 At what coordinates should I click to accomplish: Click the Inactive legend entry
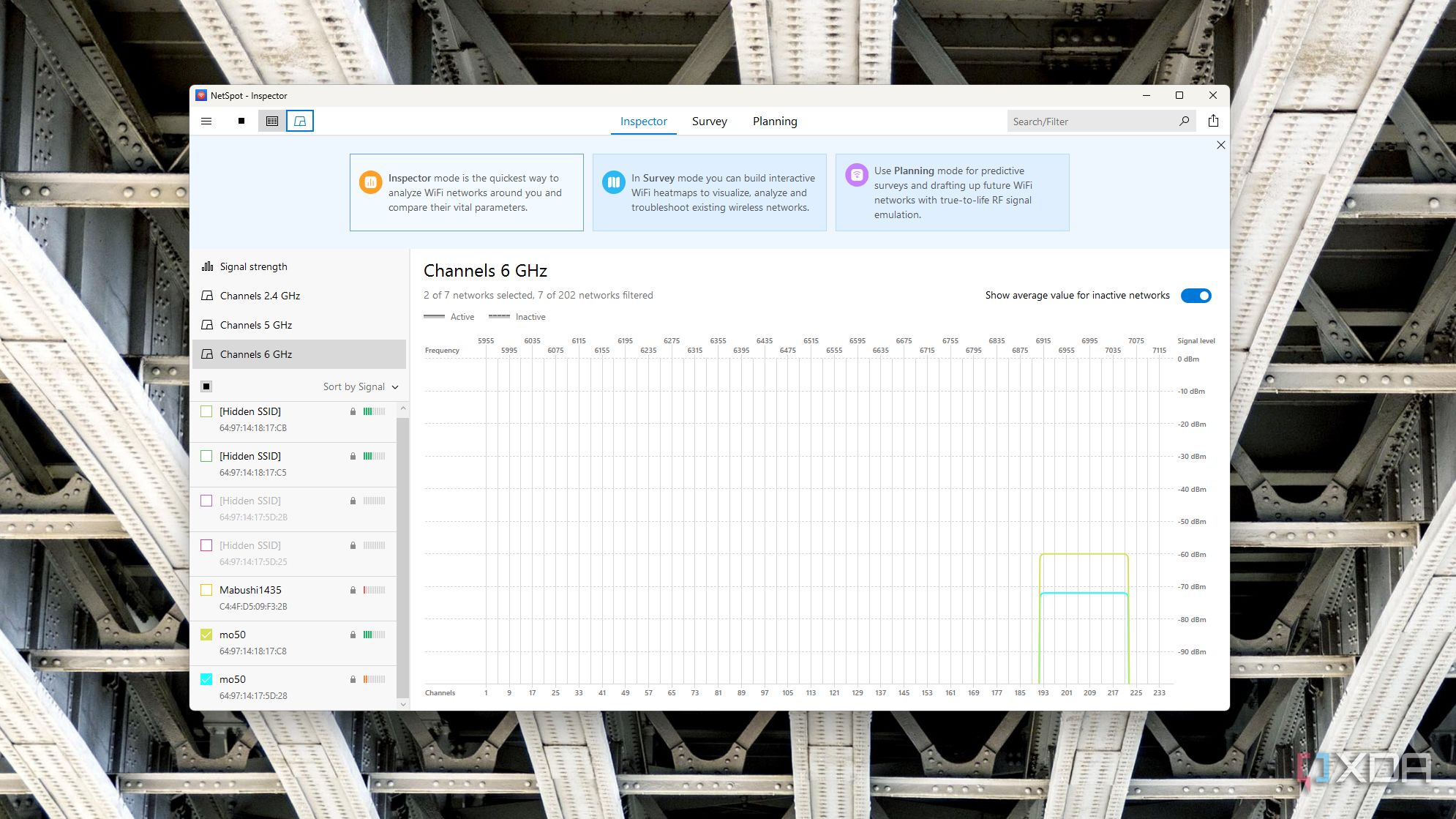pyautogui.click(x=517, y=317)
